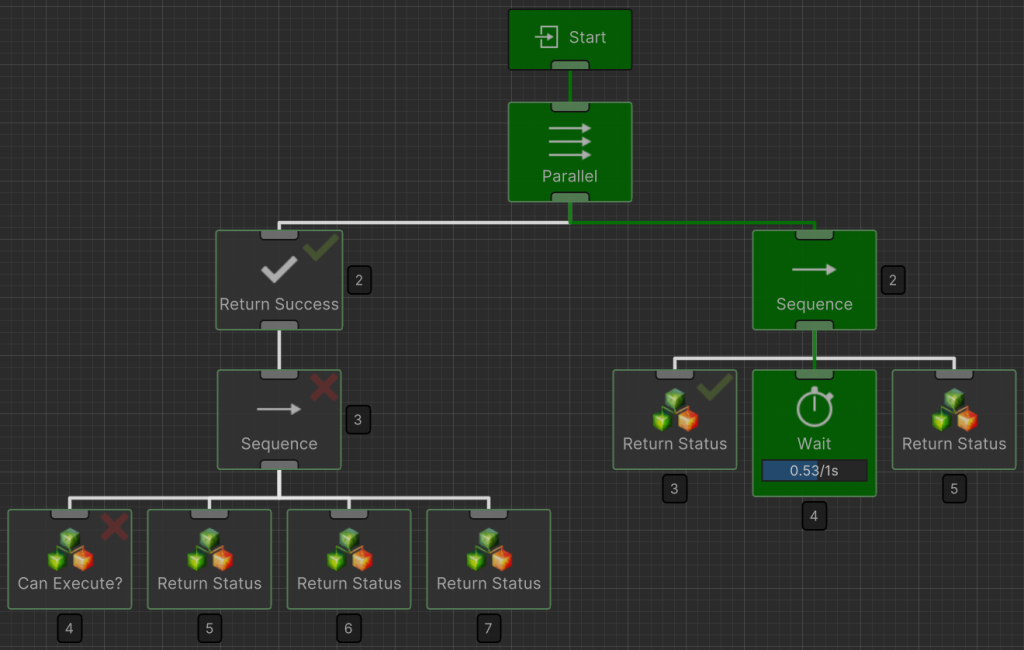The height and width of the screenshot is (650, 1024).
Task: Click the index badge numbered 6
Action: point(349,629)
